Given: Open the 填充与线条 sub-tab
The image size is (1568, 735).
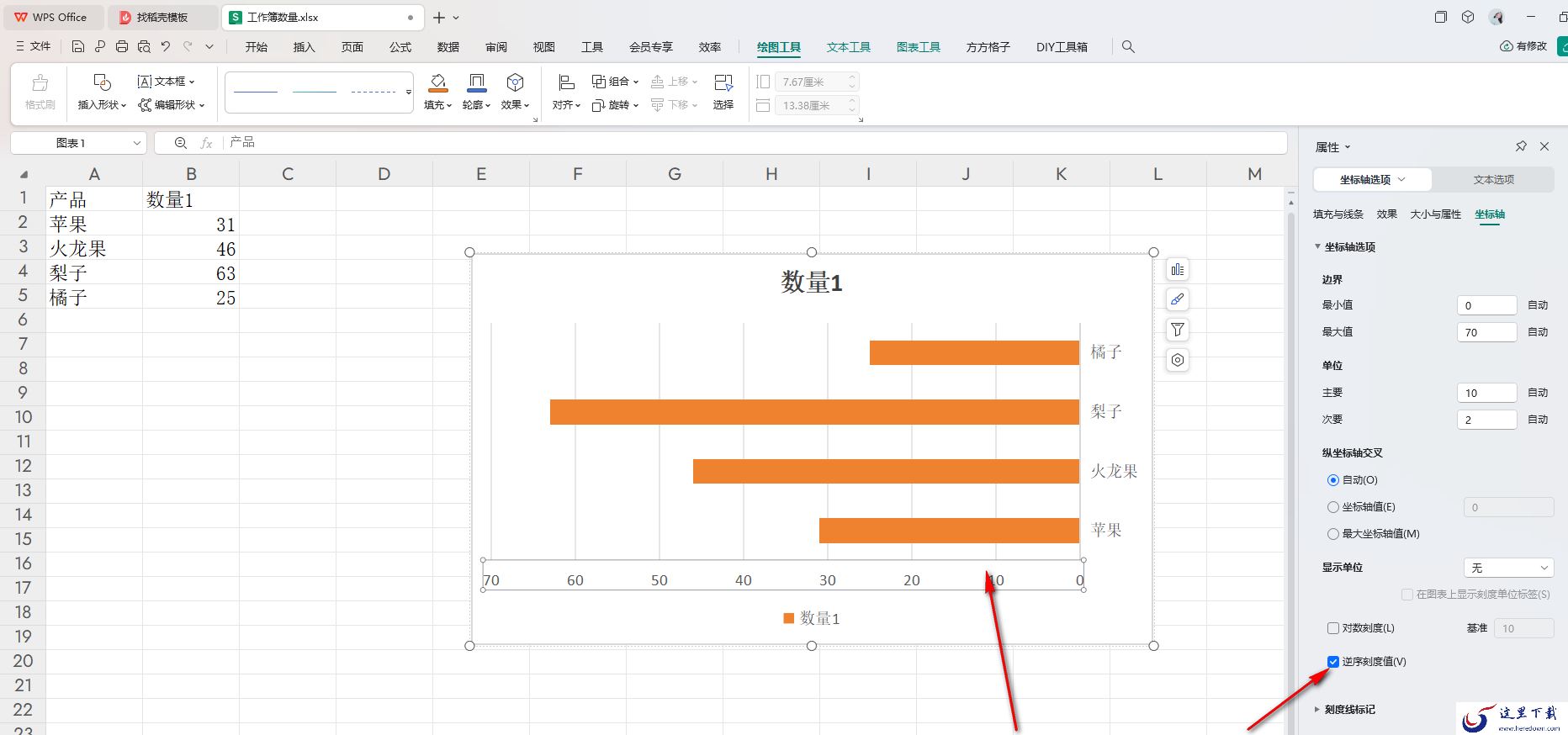Looking at the screenshot, I should [1338, 214].
